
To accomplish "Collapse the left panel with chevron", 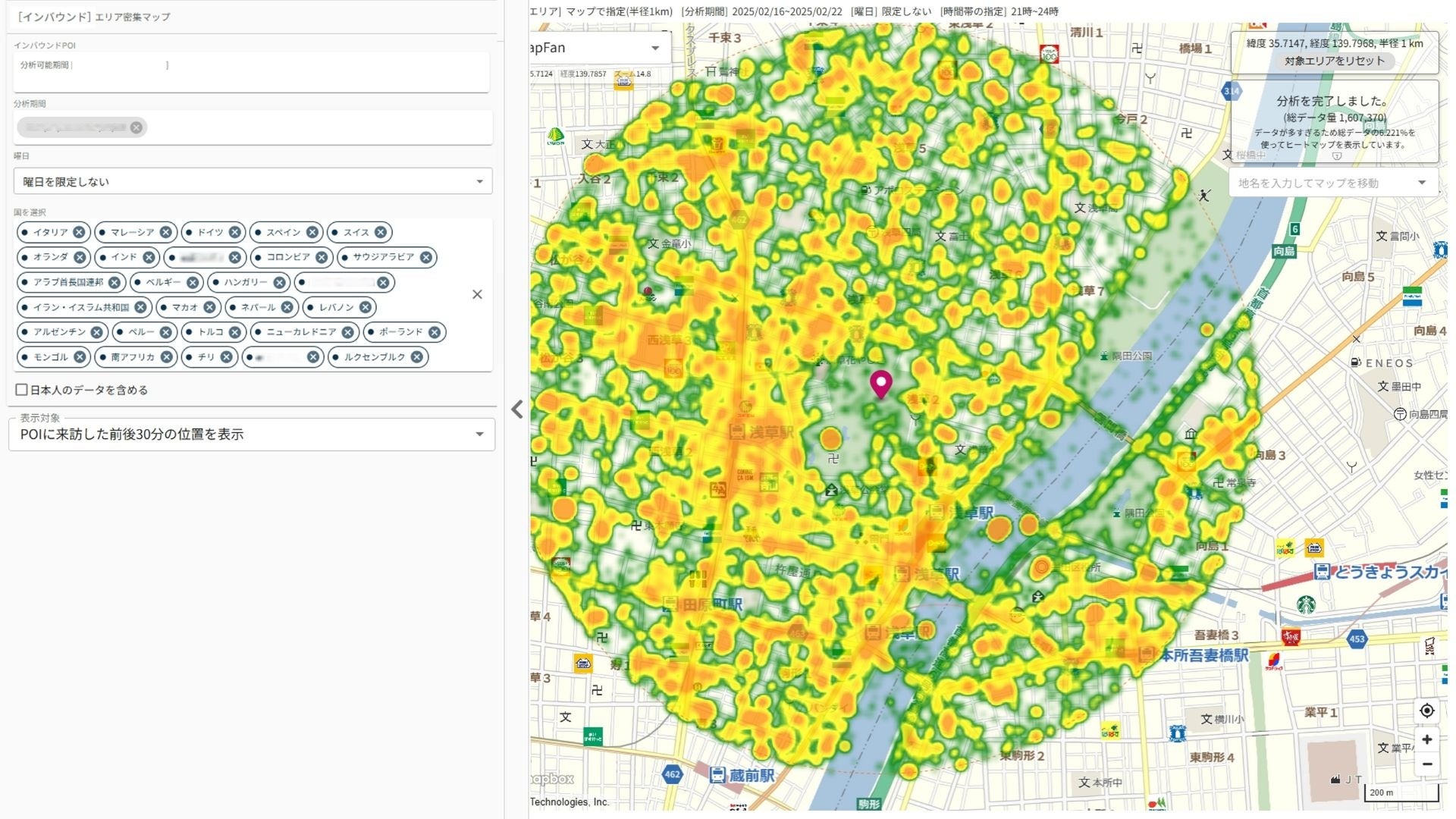I will (517, 409).
